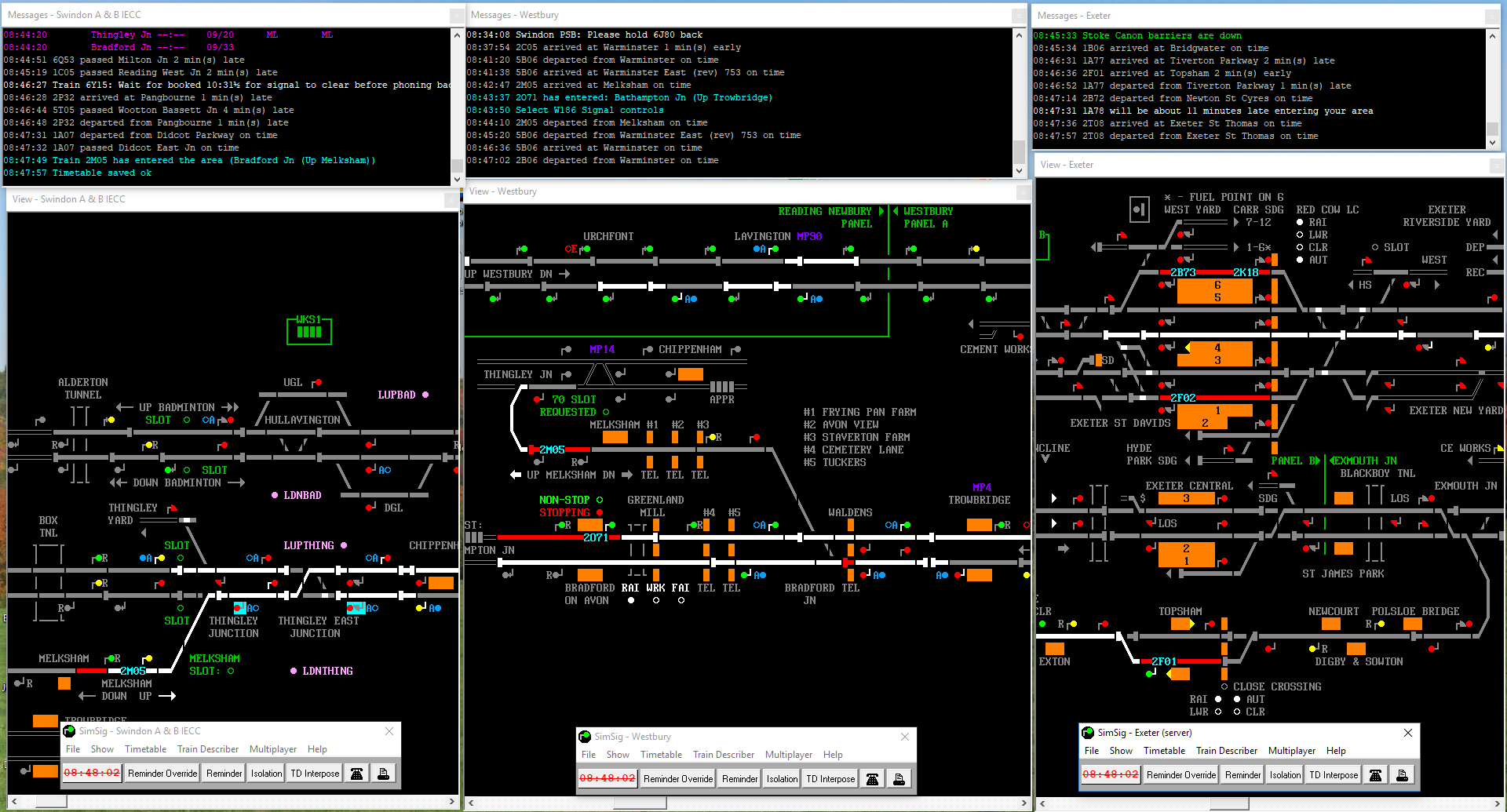This screenshot has height=812, width=1507.
Task: Click the blue OA signal at Lavington
Action: [759, 249]
